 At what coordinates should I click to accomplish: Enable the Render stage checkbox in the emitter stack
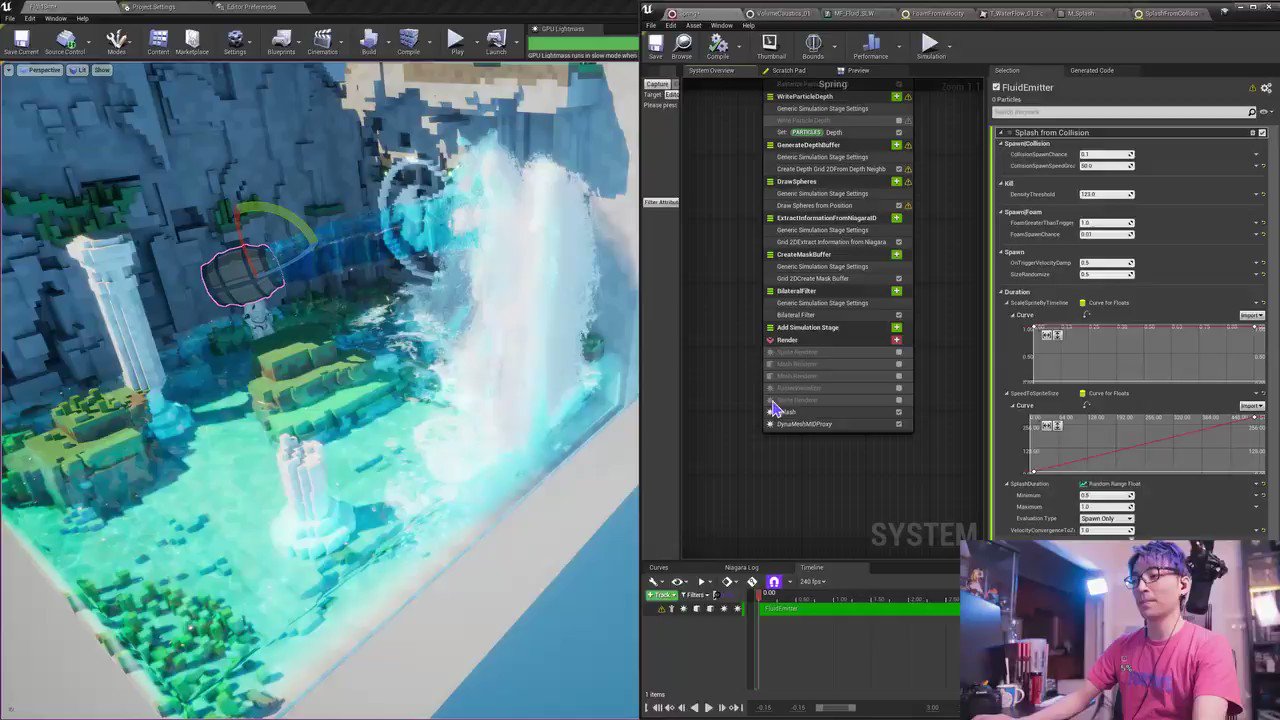tap(898, 339)
